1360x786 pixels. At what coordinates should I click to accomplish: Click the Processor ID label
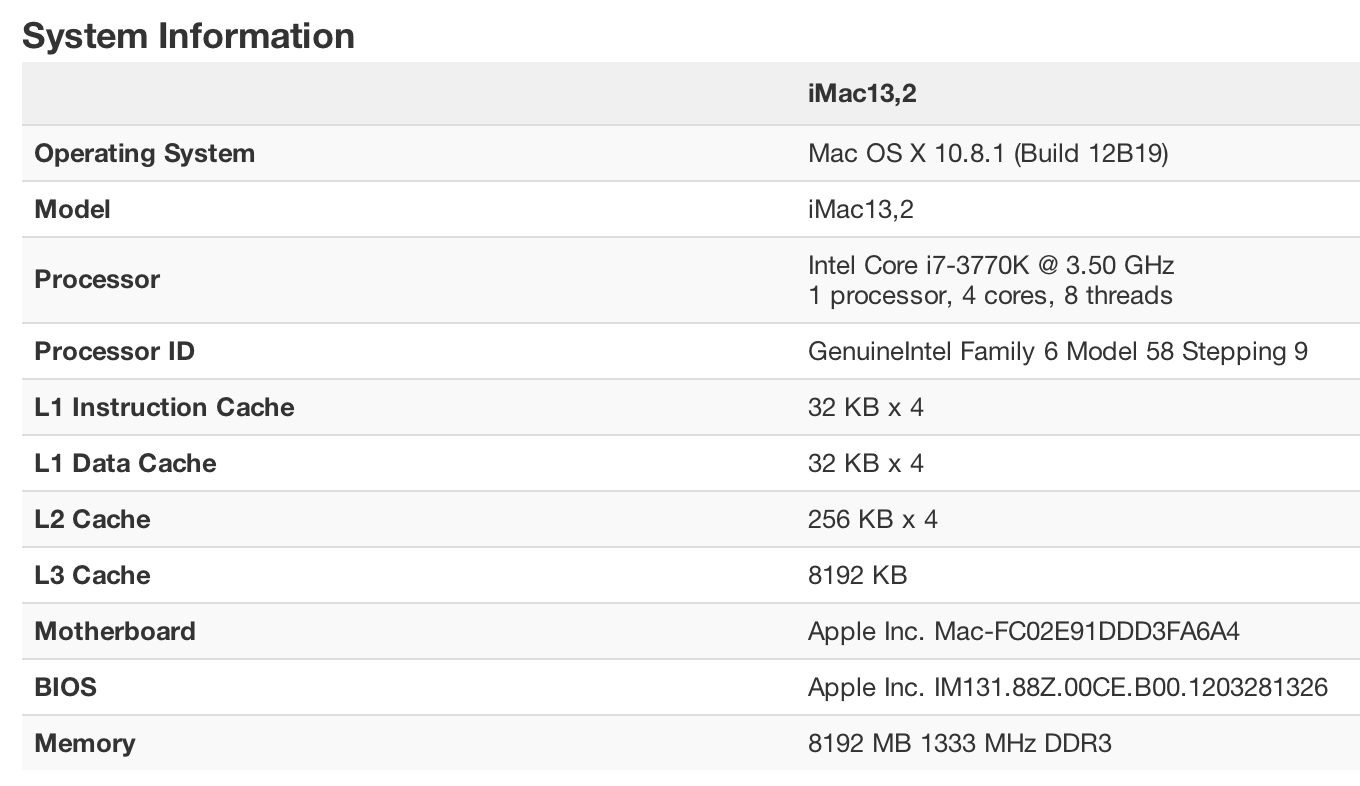pos(115,351)
